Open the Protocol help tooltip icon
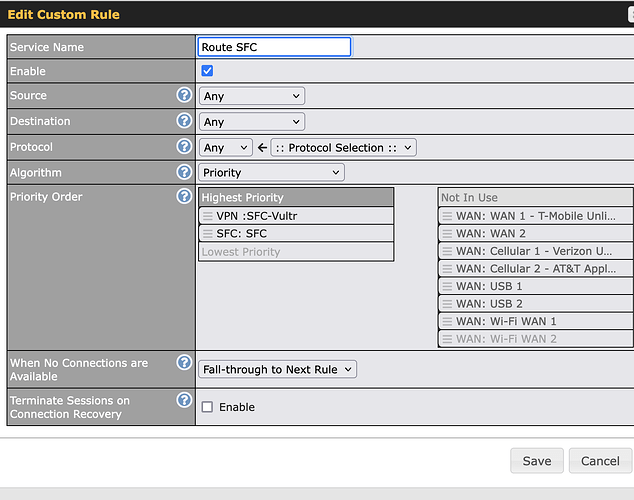The image size is (634, 500). tap(184, 147)
